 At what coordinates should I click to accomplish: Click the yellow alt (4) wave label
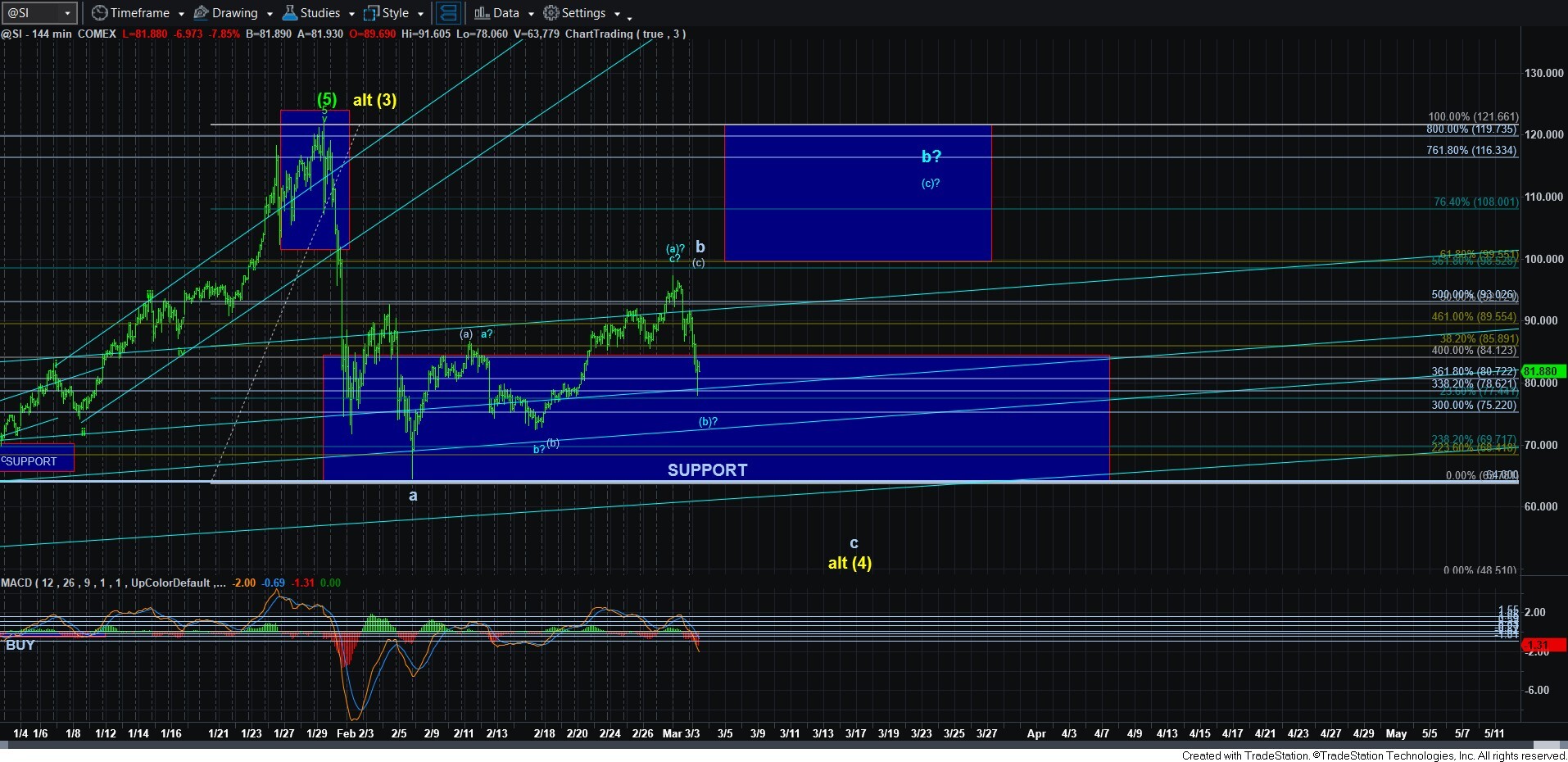(x=850, y=563)
